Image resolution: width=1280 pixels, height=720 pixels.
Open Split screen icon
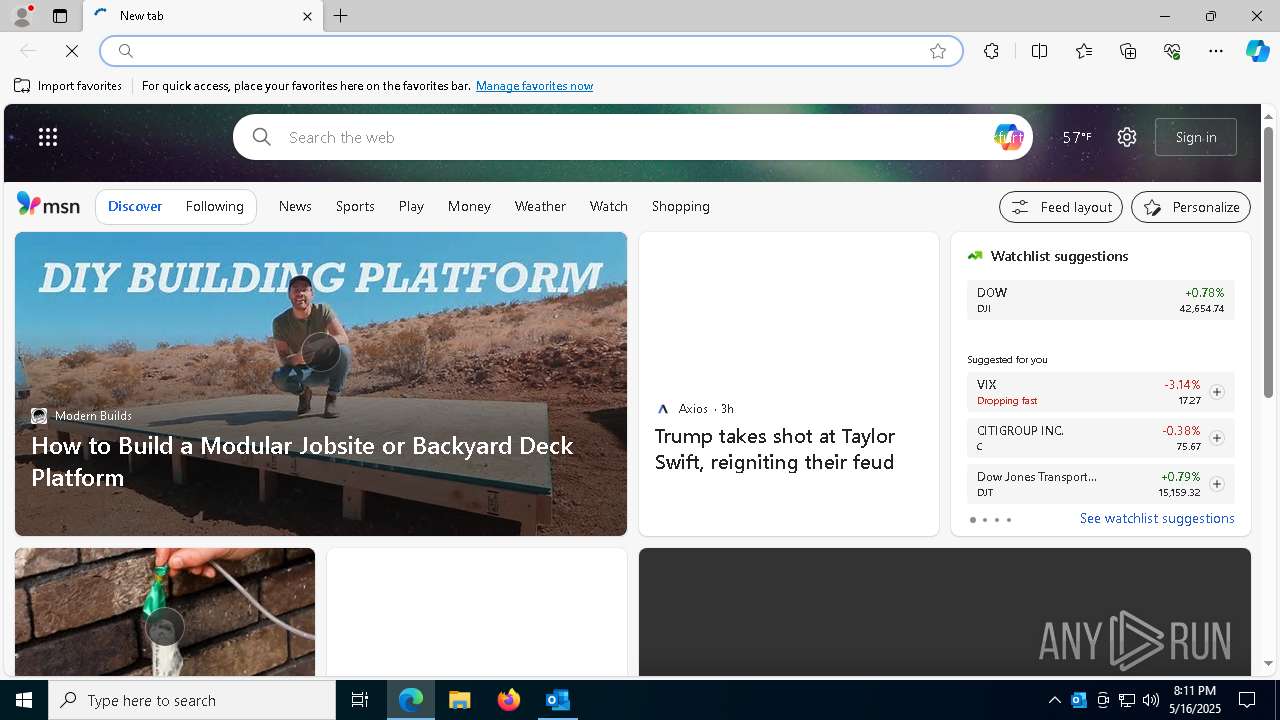(1039, 51)
